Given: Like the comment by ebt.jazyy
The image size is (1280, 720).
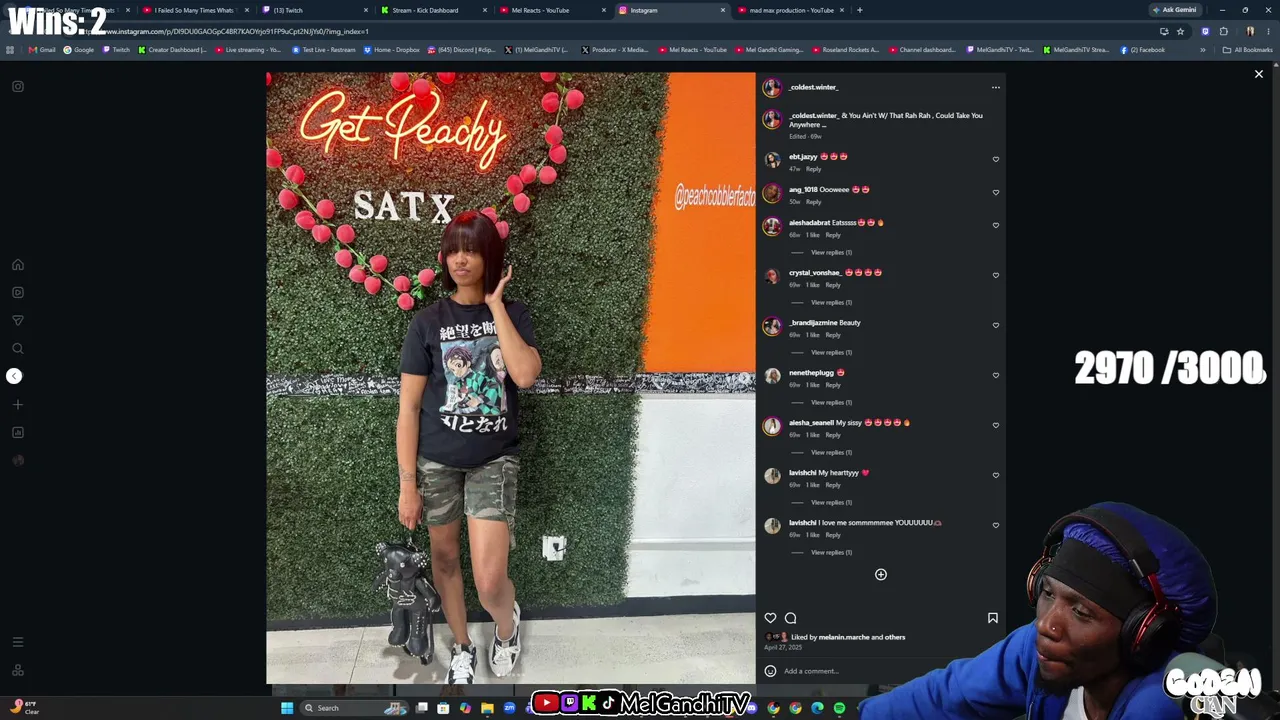Looking at the screenshot, I should pos(996,159).
